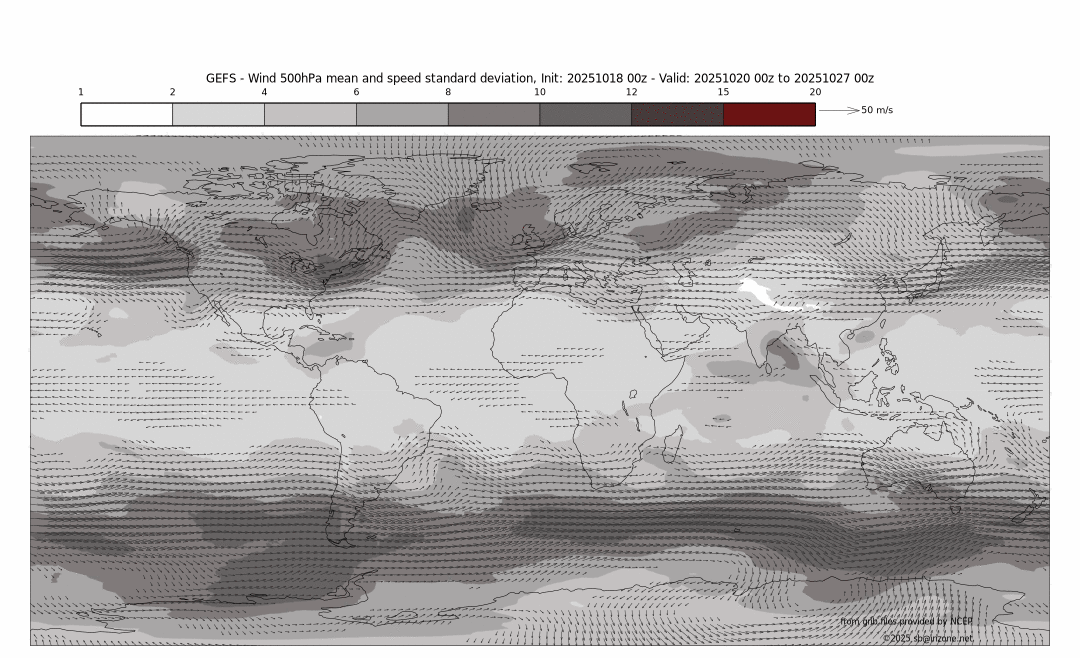
Task: Click the dark red 15–20 legend swatch
Action: tap(769, 114)
